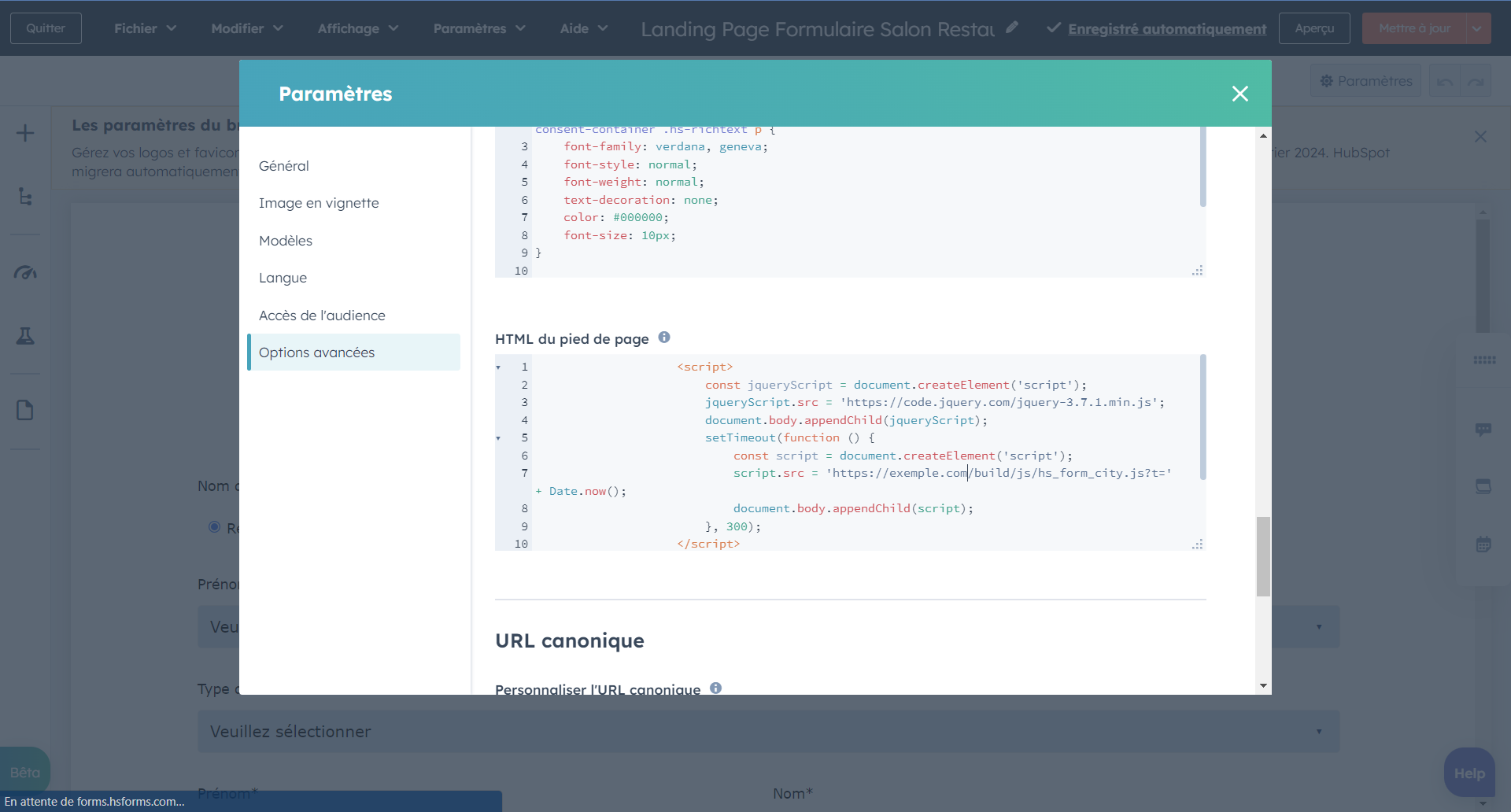Grab the resize handle of CSS code editor
The width and height of the screenshot is (1511, 812).
pyautogui.click(x=1197, y=270)
